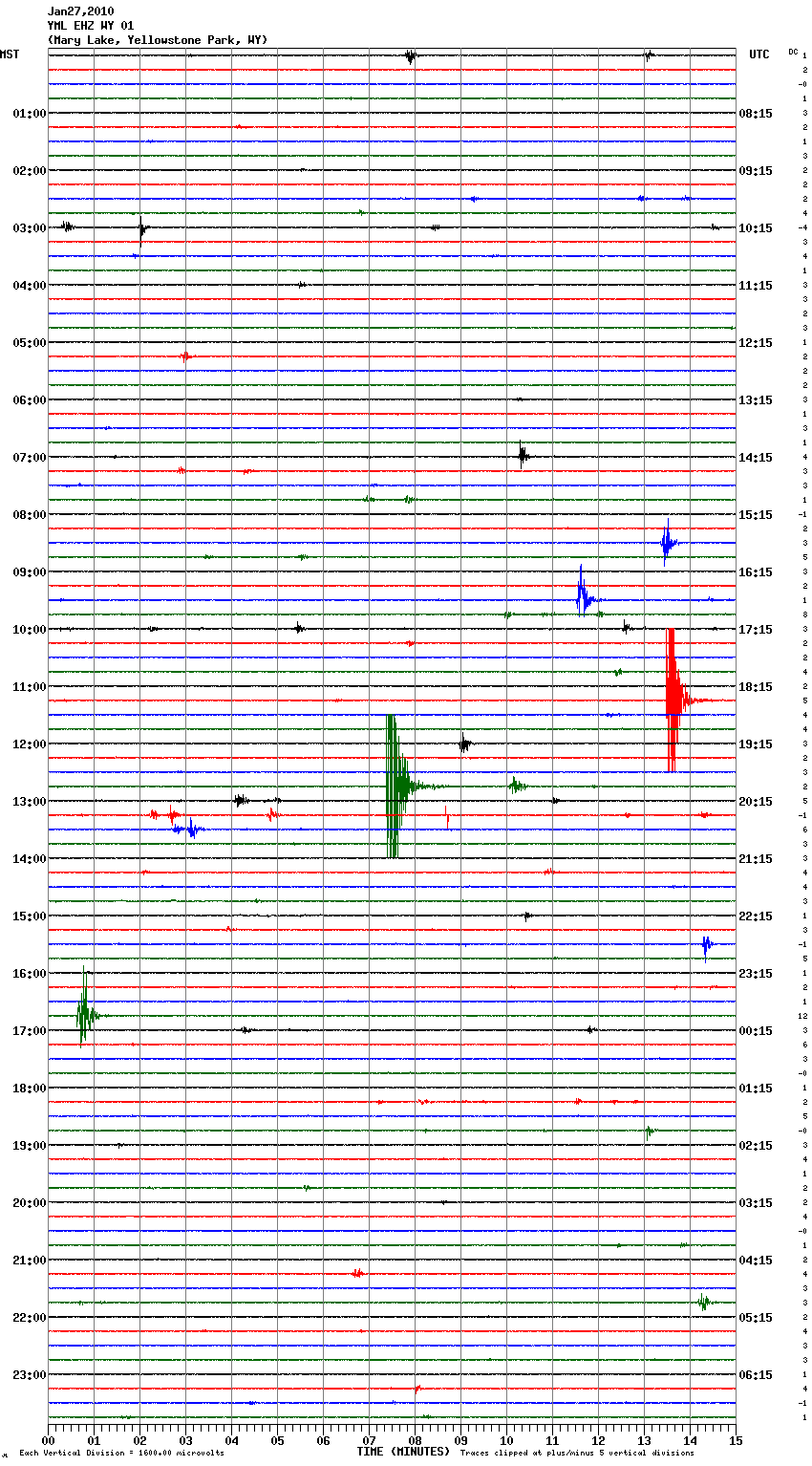Screen dimensions: 812x1466
Task: Select the 11:00 MST time label
Action: pyautogui.click(x=29, y=687)
